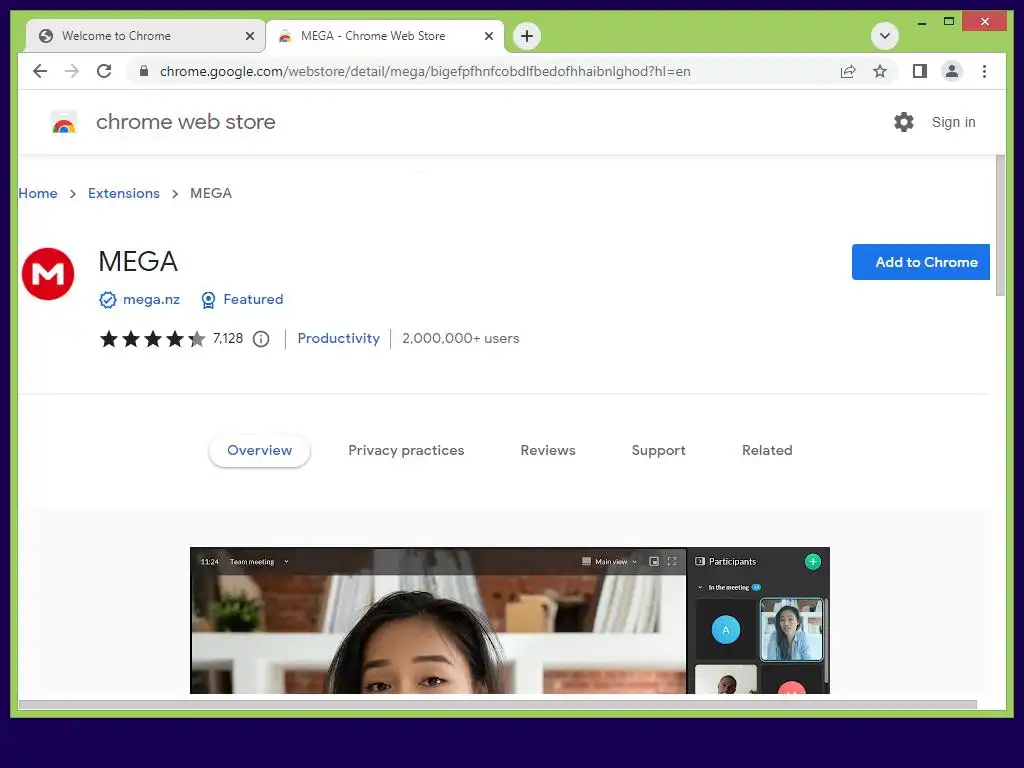Open the mega.nz publisher link
Screen dimensions: 1024x768
[151, 299]
